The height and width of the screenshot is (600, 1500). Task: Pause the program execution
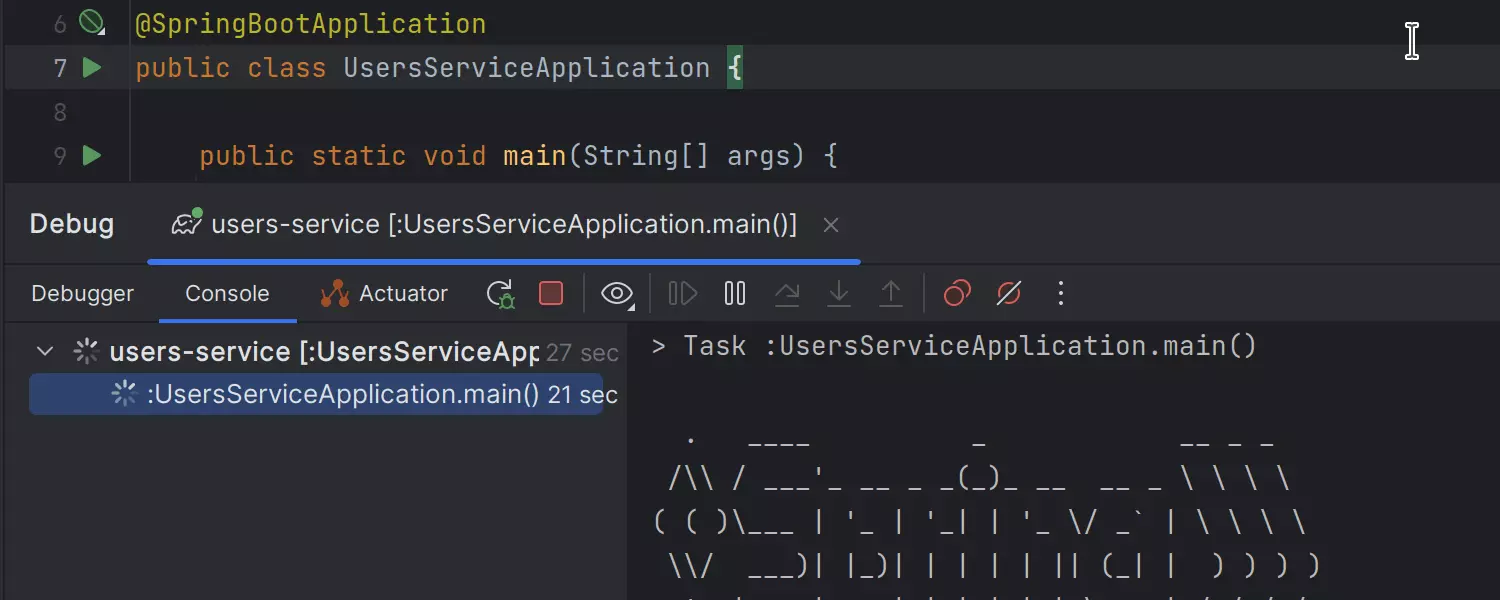(x=735, y=294)
